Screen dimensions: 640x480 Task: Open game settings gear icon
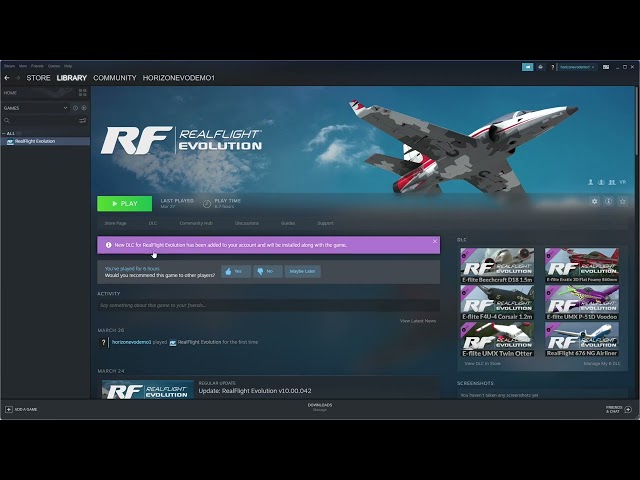point(595,201)
